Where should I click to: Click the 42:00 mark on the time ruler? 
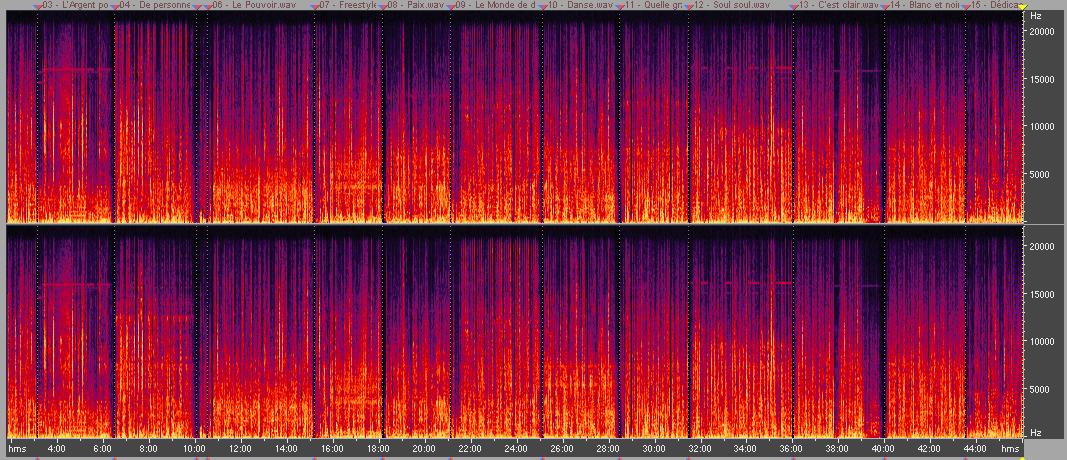pyautogui.click(x=930, y=449)
